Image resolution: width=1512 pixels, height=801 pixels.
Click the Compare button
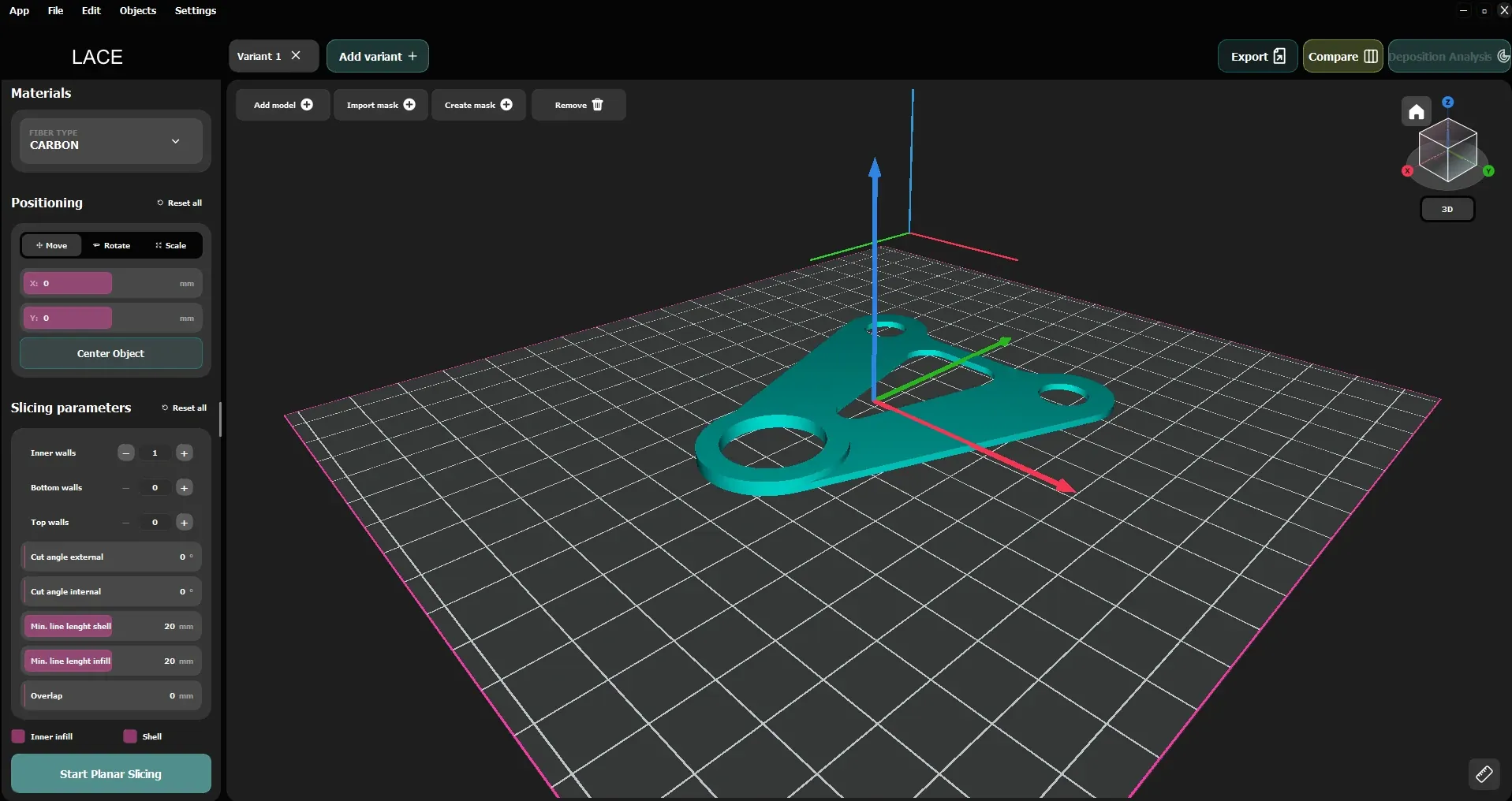coord(1342,56)
